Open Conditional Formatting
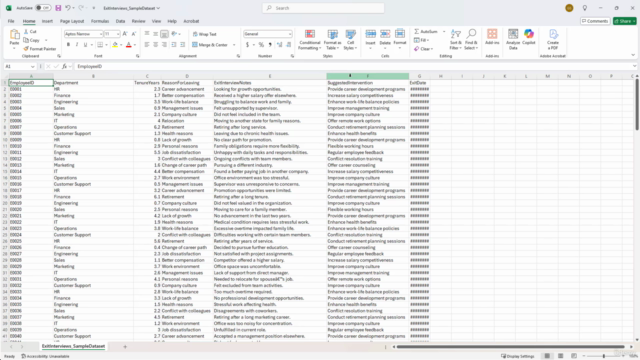640x360 pixels. point(310,40)
